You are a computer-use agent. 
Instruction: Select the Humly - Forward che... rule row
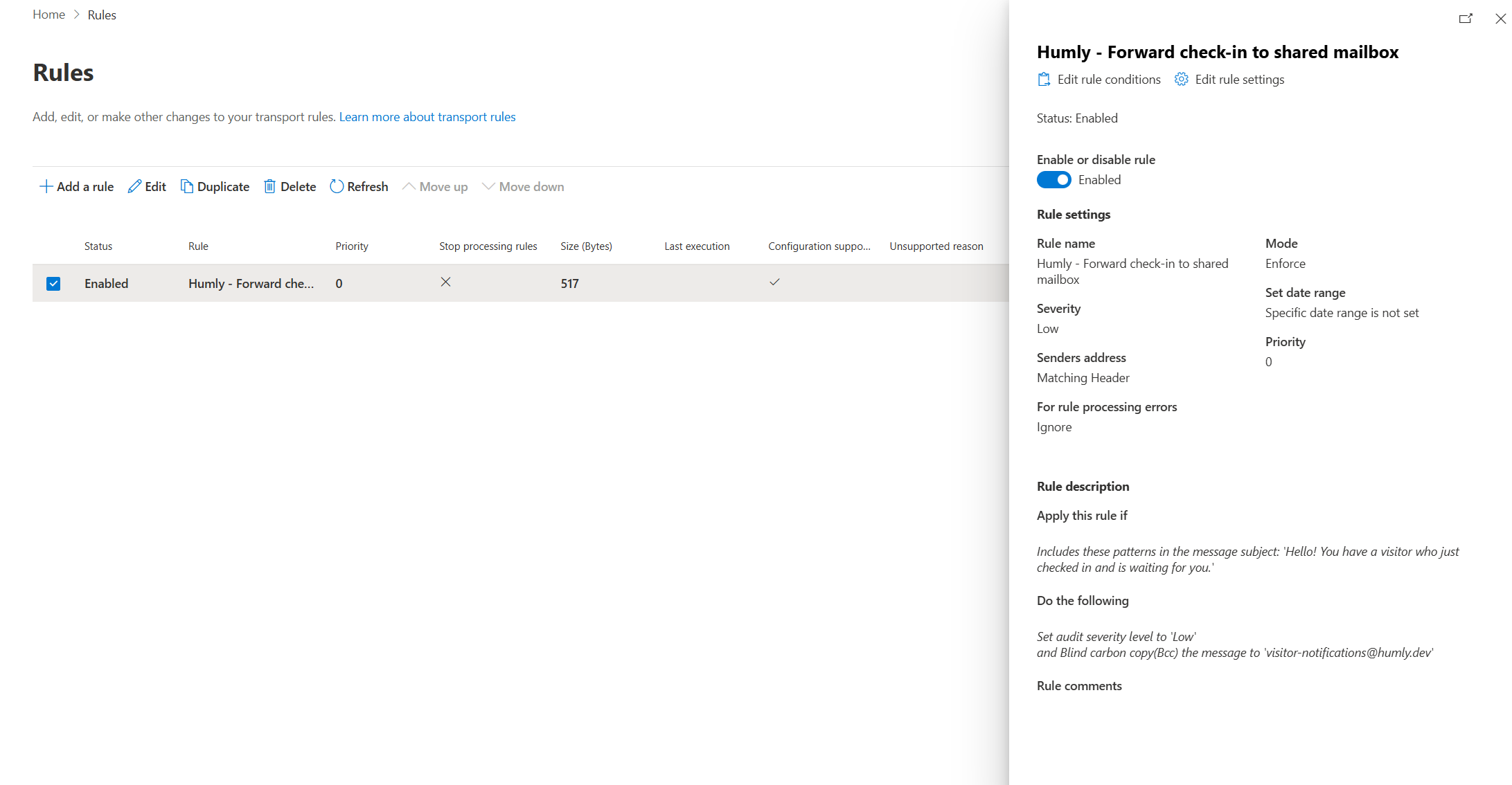(x=251, y=284)
